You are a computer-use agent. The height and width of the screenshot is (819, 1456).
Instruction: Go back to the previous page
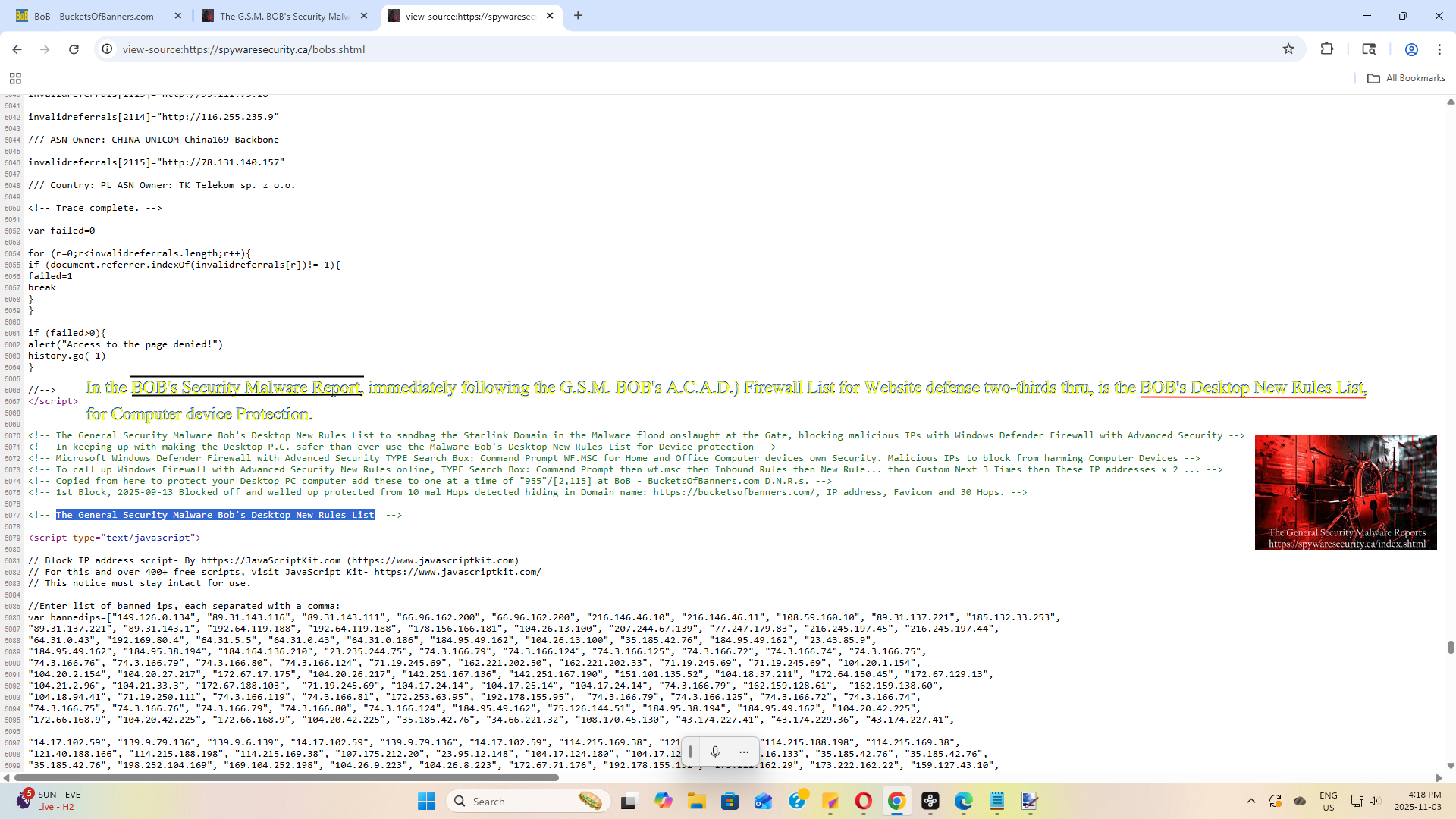click(17, 49)
